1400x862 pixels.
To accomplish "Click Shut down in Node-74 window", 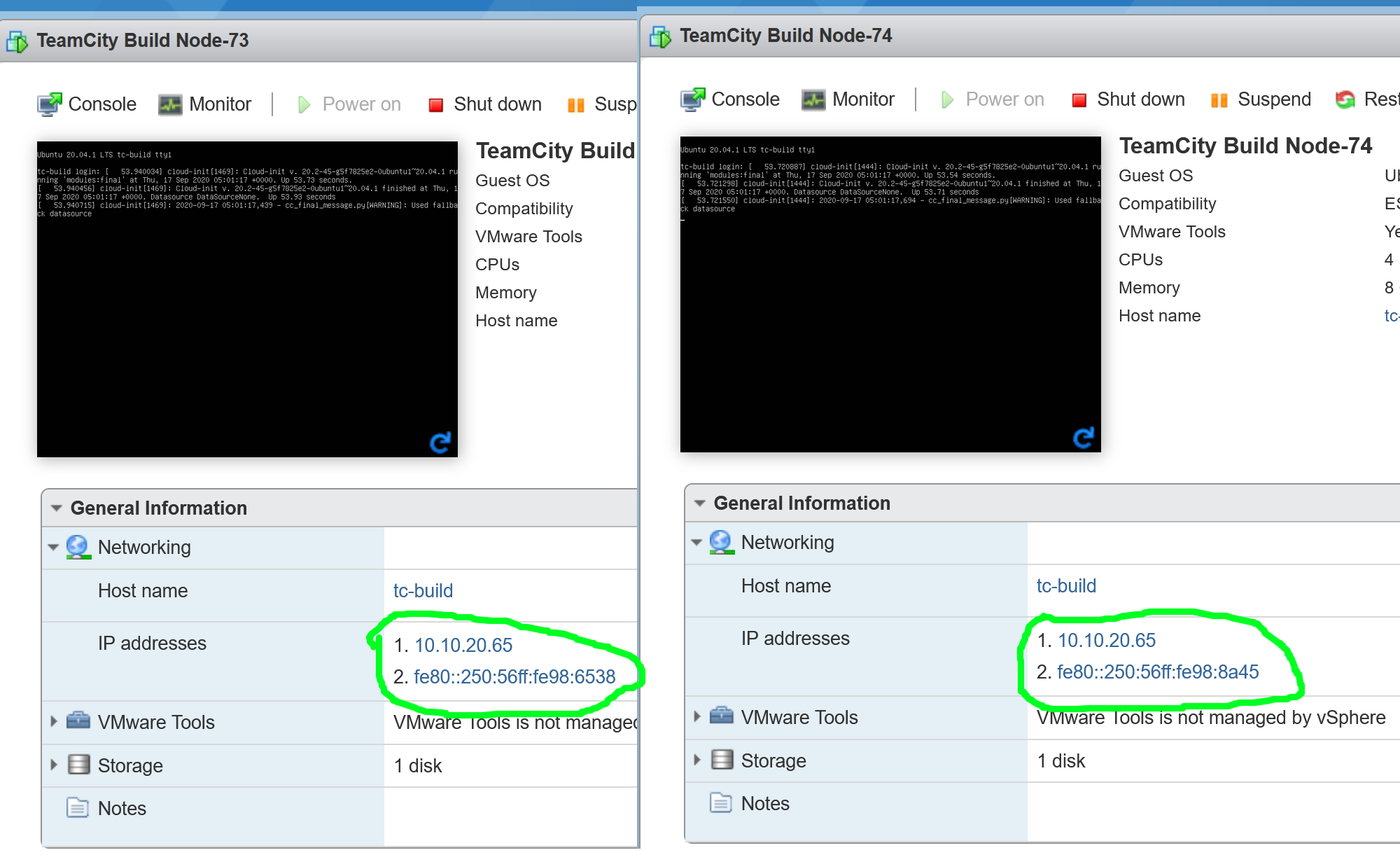I will click(1128, 99).
